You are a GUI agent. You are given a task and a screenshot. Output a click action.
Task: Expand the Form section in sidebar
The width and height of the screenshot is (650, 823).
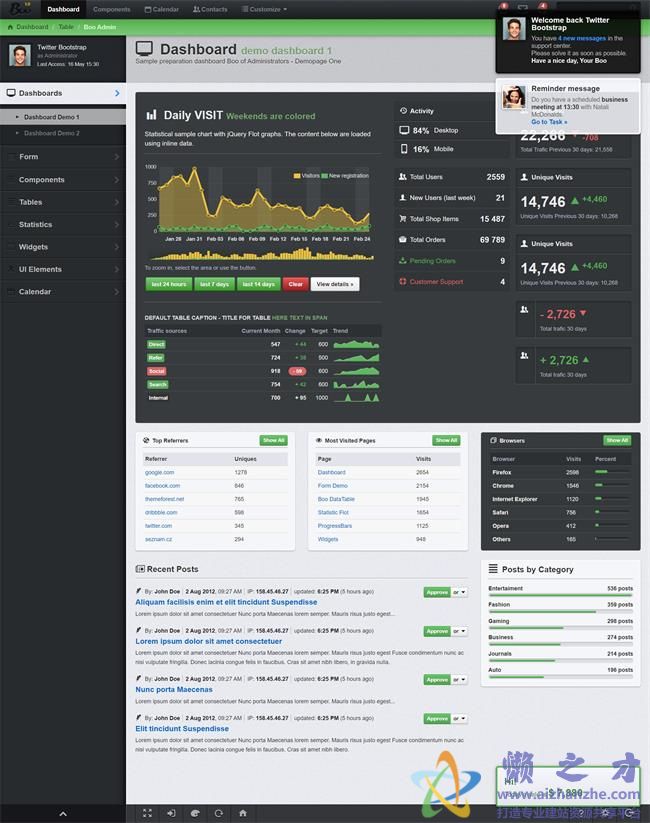[63, 157]
